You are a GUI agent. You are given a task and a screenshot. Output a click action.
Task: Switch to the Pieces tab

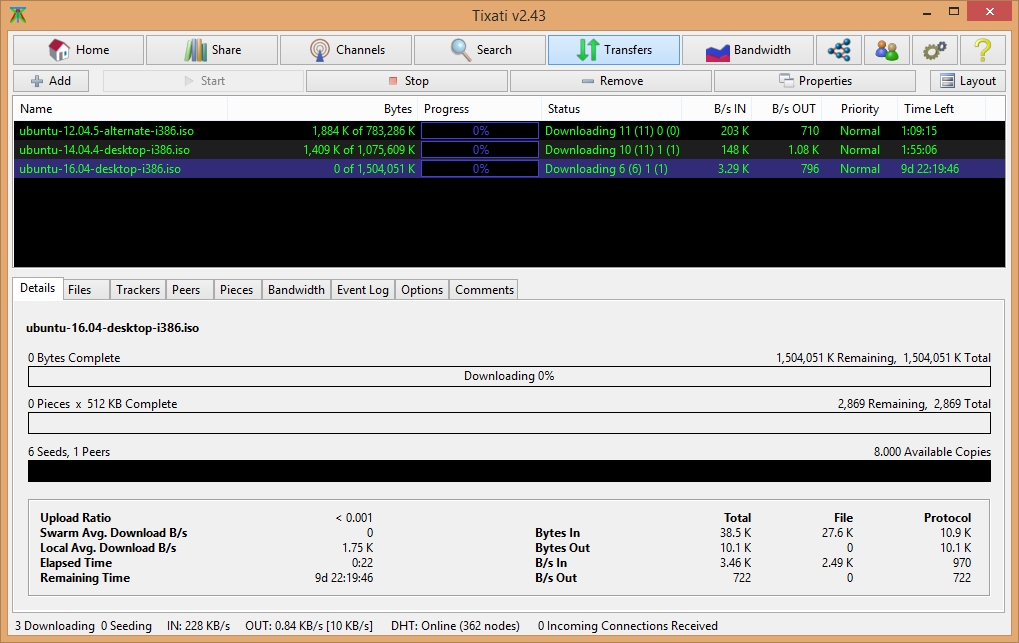238,290
